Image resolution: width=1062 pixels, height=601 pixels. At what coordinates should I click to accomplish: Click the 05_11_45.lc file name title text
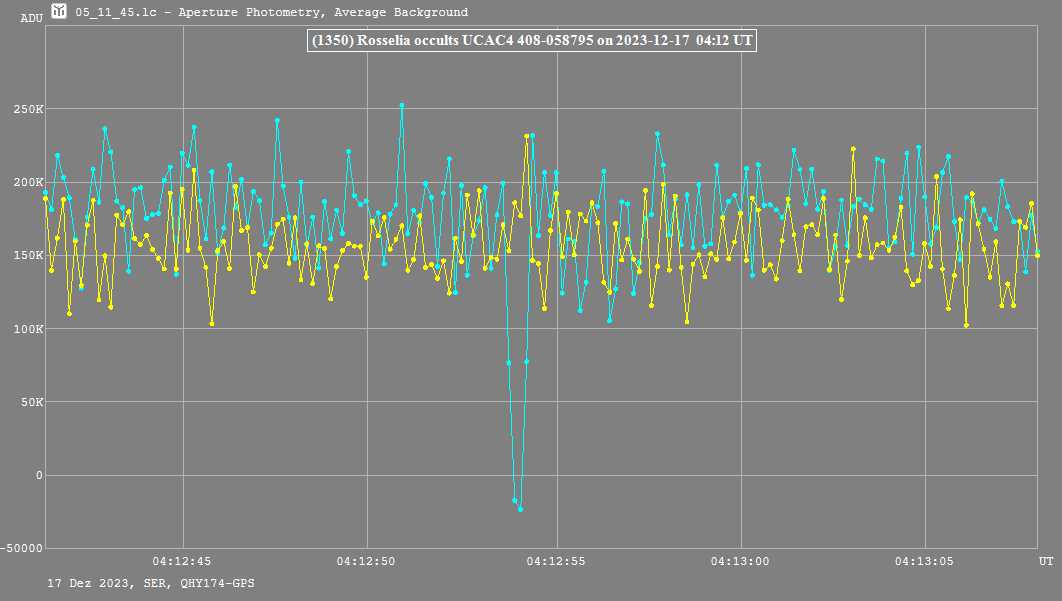pos(271,13)
